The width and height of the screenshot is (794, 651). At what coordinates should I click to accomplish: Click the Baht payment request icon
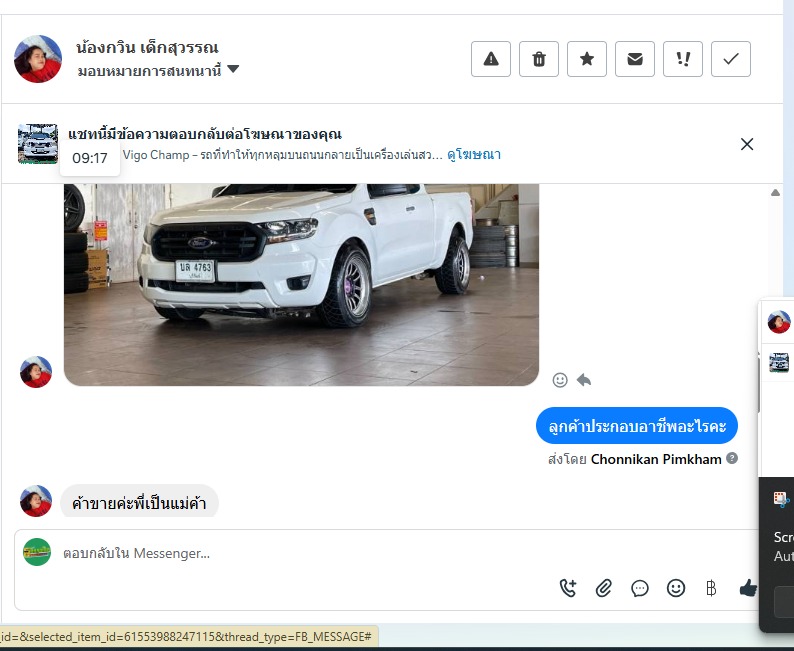(711, 588)
